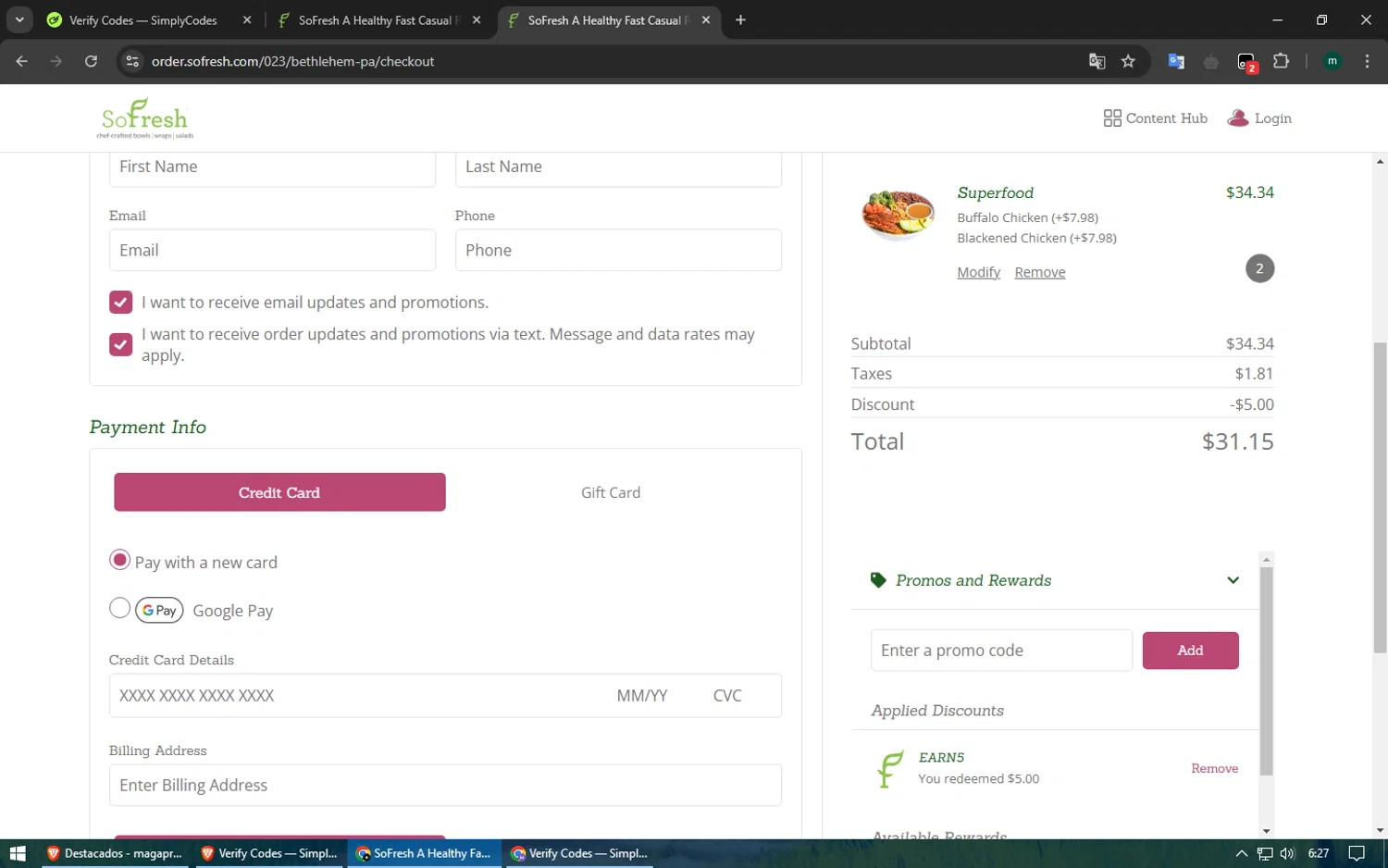Click the taskbar network icon
Screen dimensions: 1388x868
click(1264, 853)
